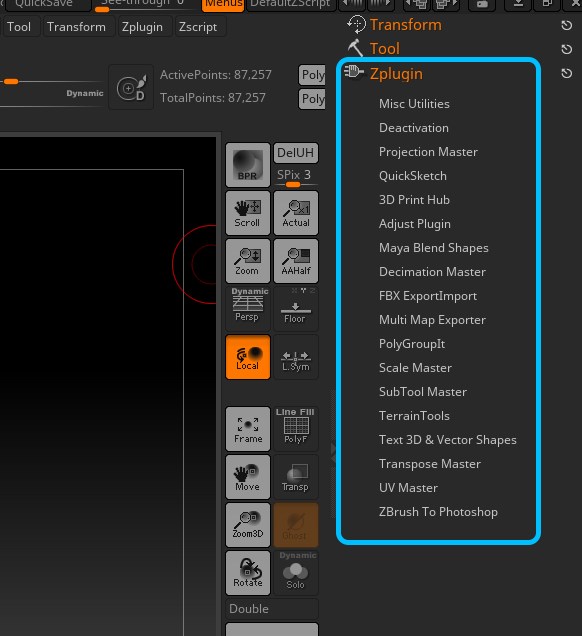Click the DelUH button
This screenshot has height=636, width=582.
pos(296,153)
